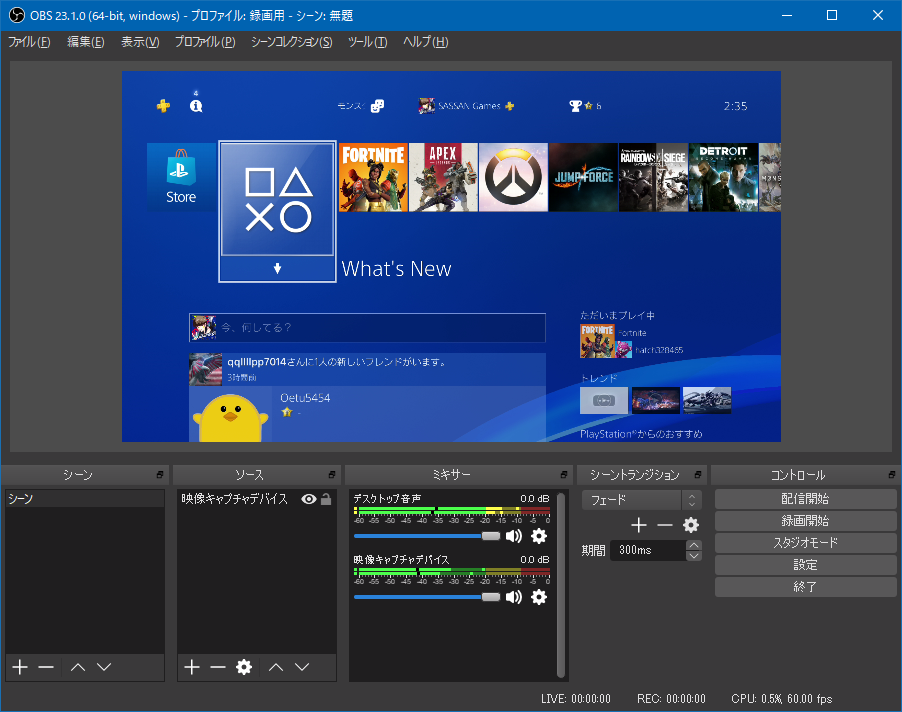
Task: Open 編集(E) menu
Action: pos(86,42)
